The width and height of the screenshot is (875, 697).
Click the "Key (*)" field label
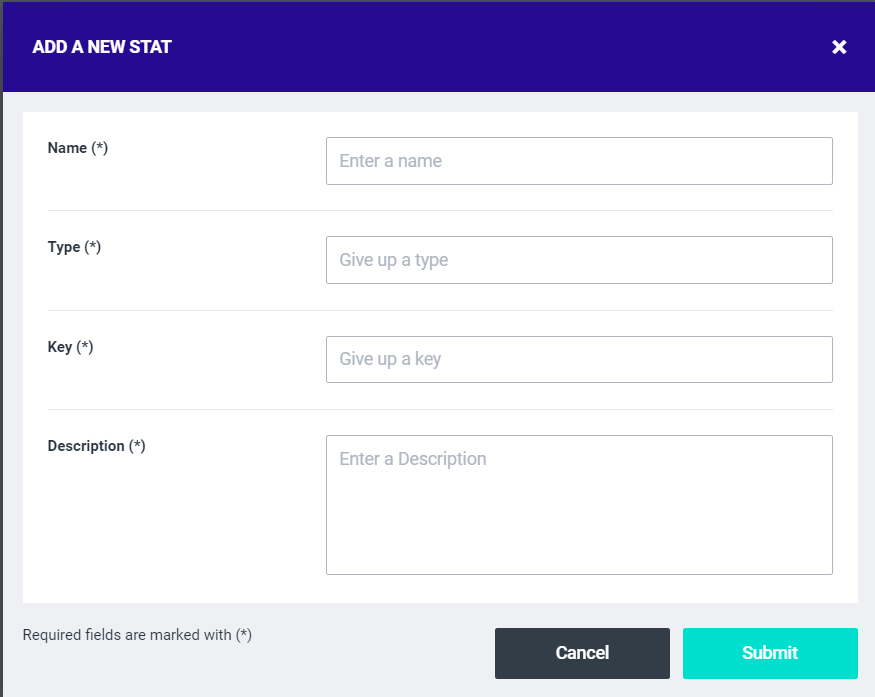click(70, 347)
